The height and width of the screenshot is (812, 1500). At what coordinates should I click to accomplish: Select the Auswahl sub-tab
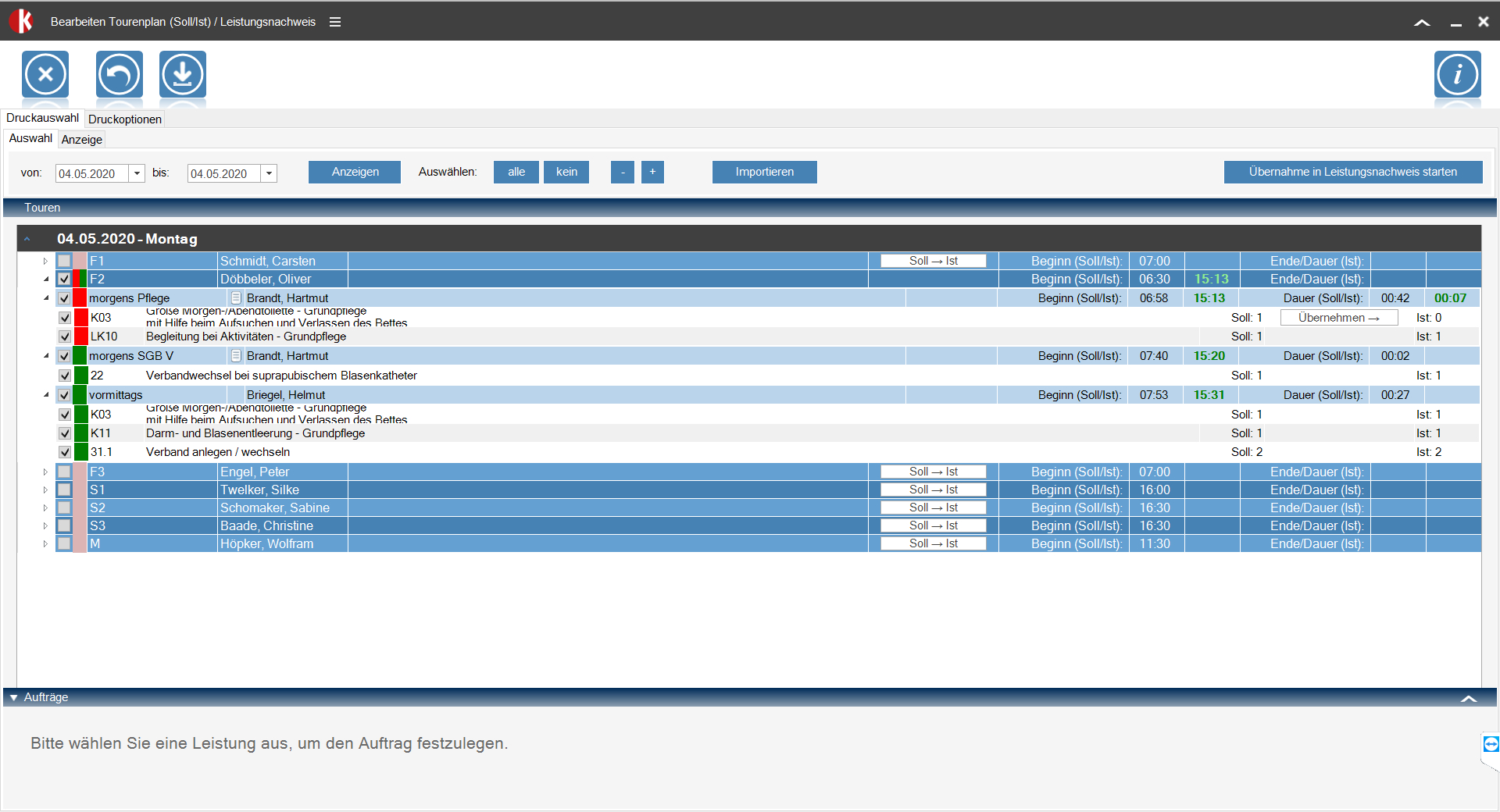[30, 138]
